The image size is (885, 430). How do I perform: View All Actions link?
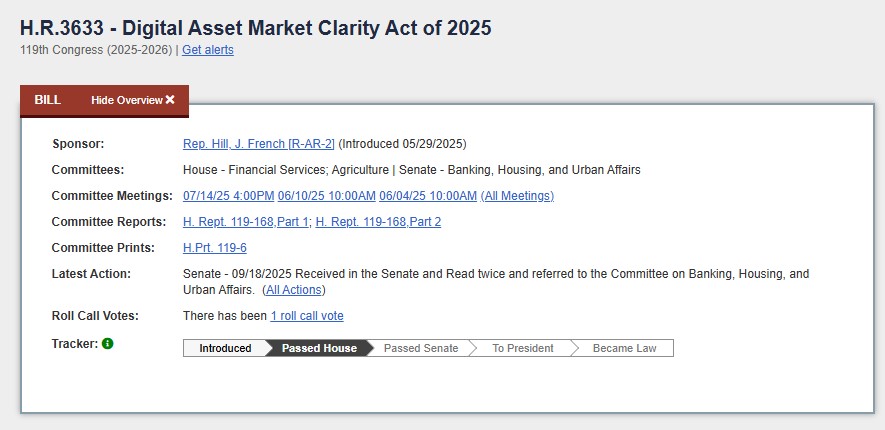294,290
